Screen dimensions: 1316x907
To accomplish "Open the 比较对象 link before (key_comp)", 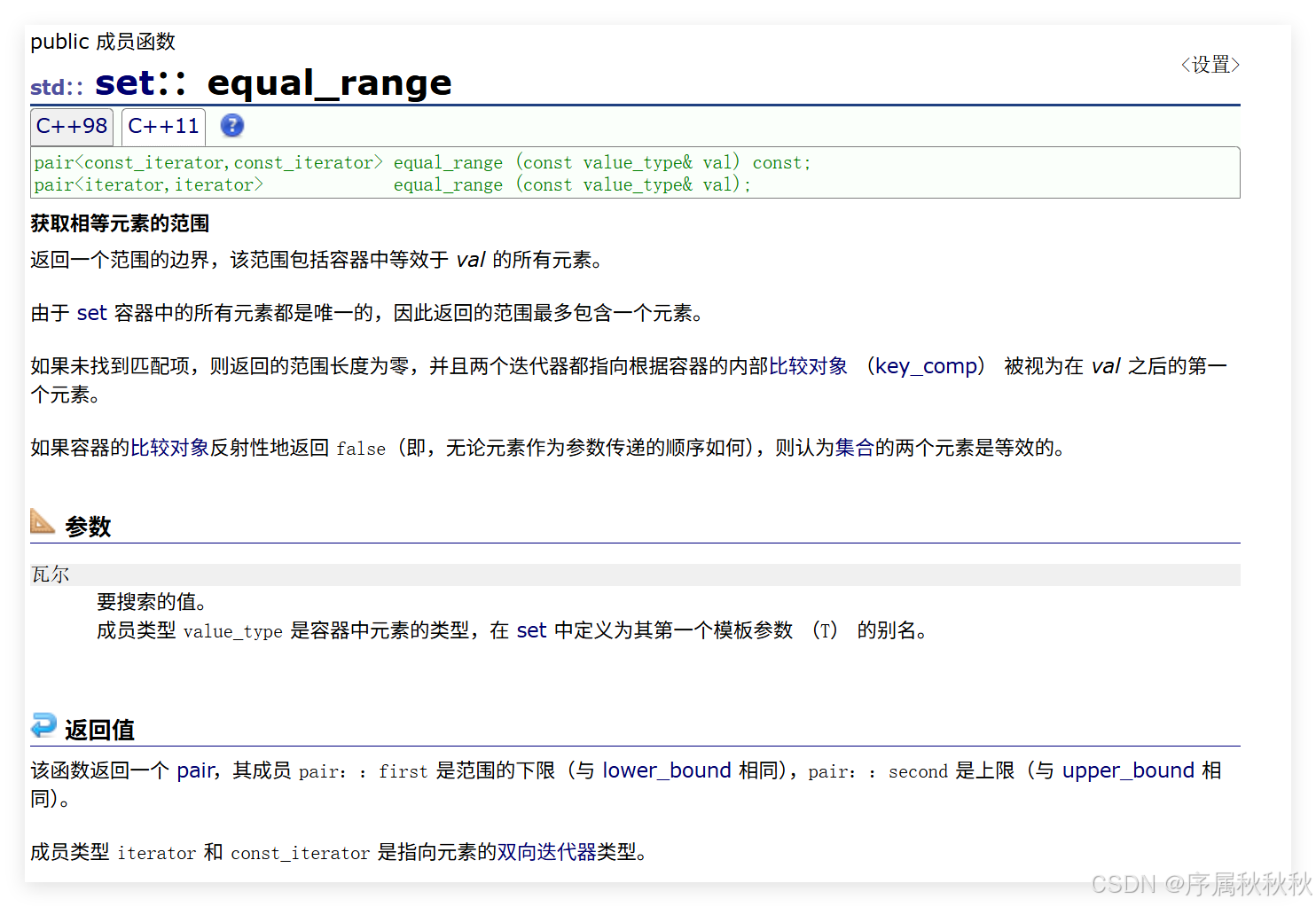I will tap(808, 366).
